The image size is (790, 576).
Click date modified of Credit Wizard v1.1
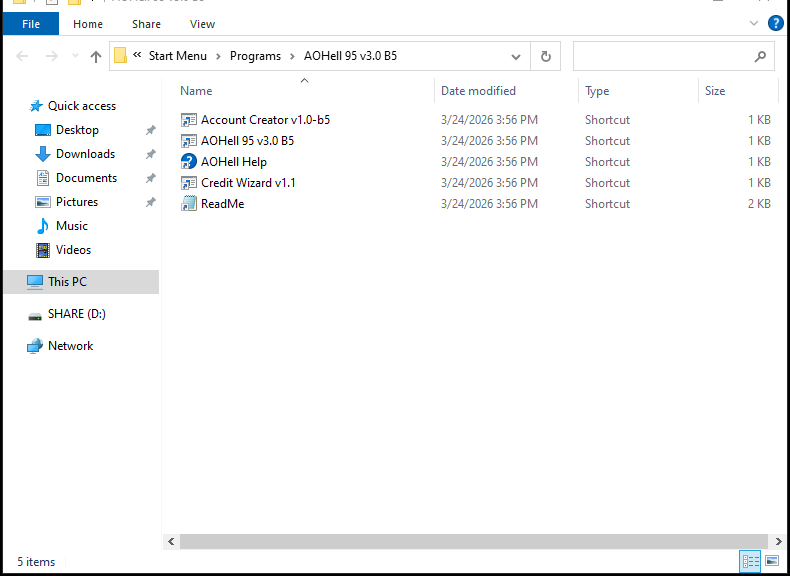pyautogui.click(x=489, y=182)
